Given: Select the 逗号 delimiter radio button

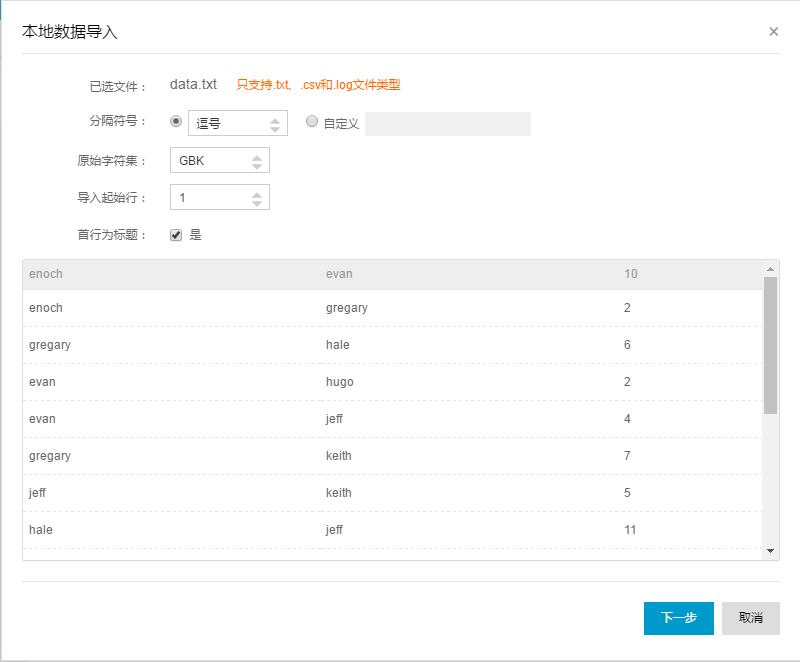Looking at the screenshot, I should pyautogui.click(x=176, y=121).
